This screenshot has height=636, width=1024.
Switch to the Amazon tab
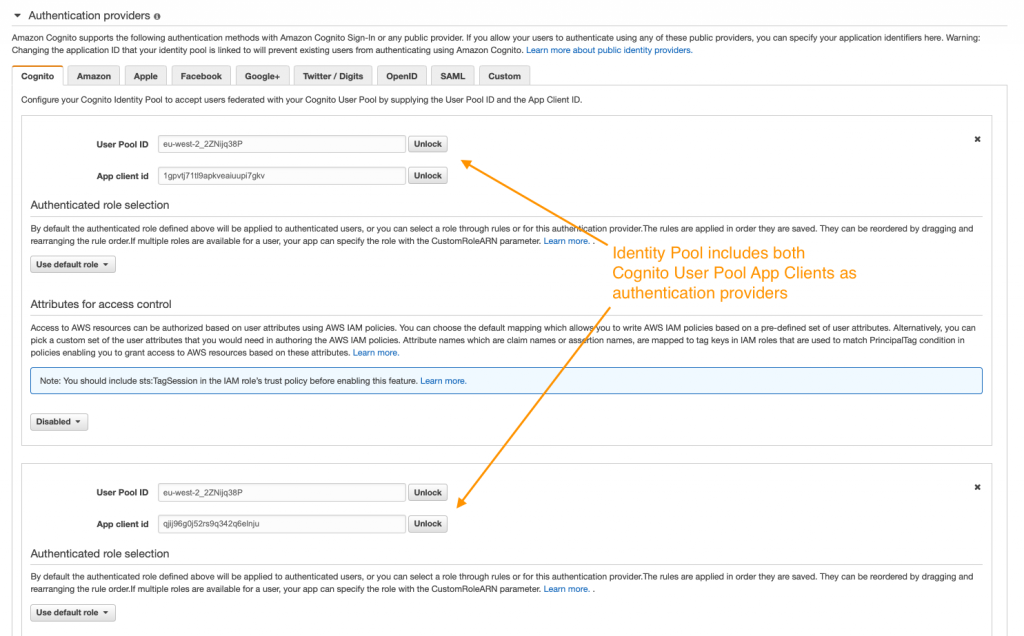click(x=94, y=76)
